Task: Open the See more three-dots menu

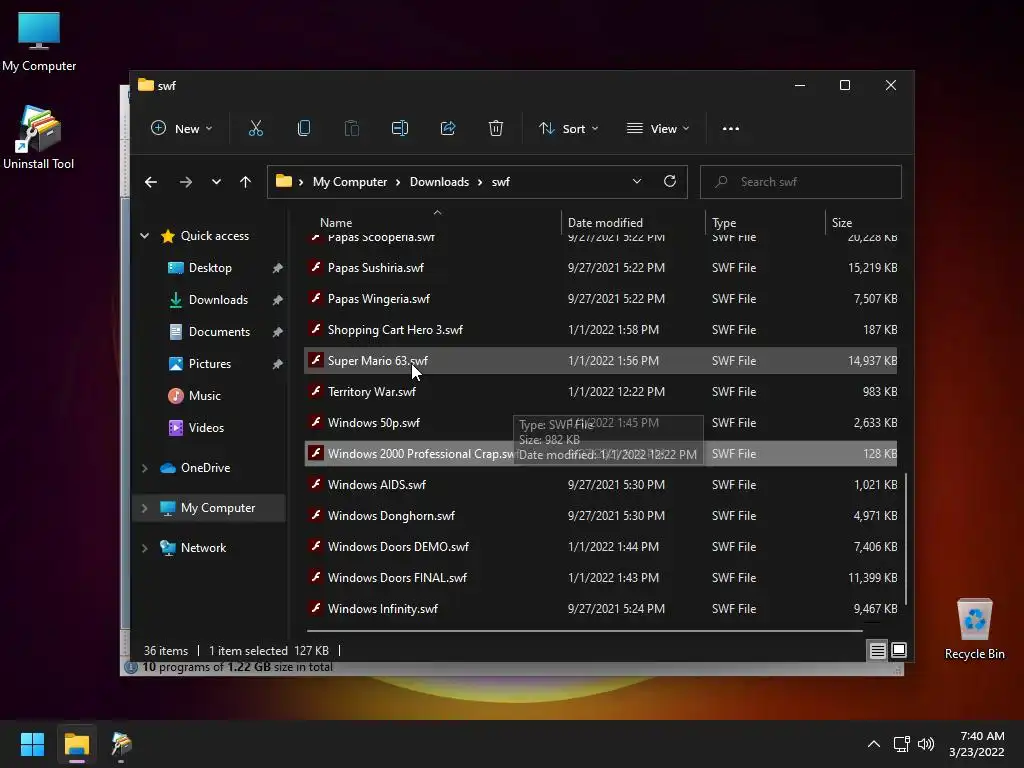Action: 731,128
